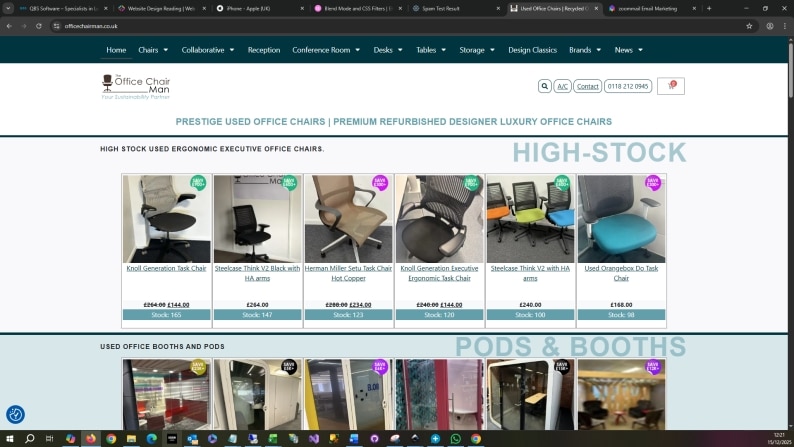Switch to the iPhone - Apple (UK) tab
Screen dimensions: 794x447
[x=255, y=8]
